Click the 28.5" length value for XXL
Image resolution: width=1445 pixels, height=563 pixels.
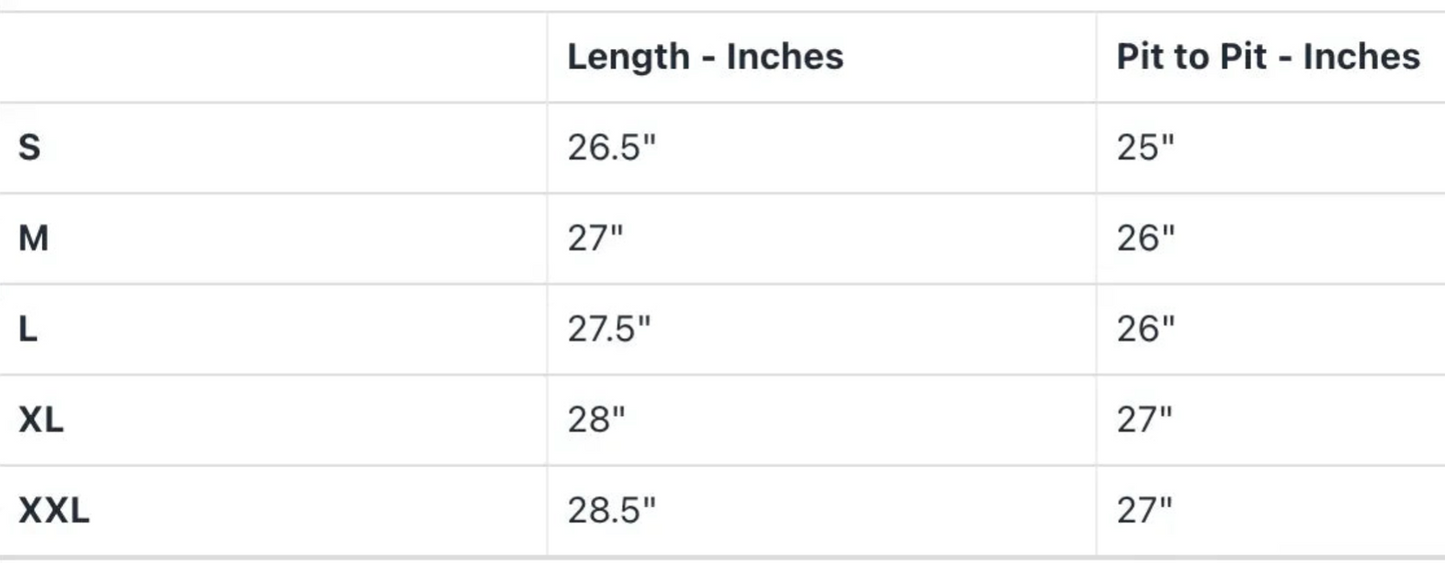[612, 511]
